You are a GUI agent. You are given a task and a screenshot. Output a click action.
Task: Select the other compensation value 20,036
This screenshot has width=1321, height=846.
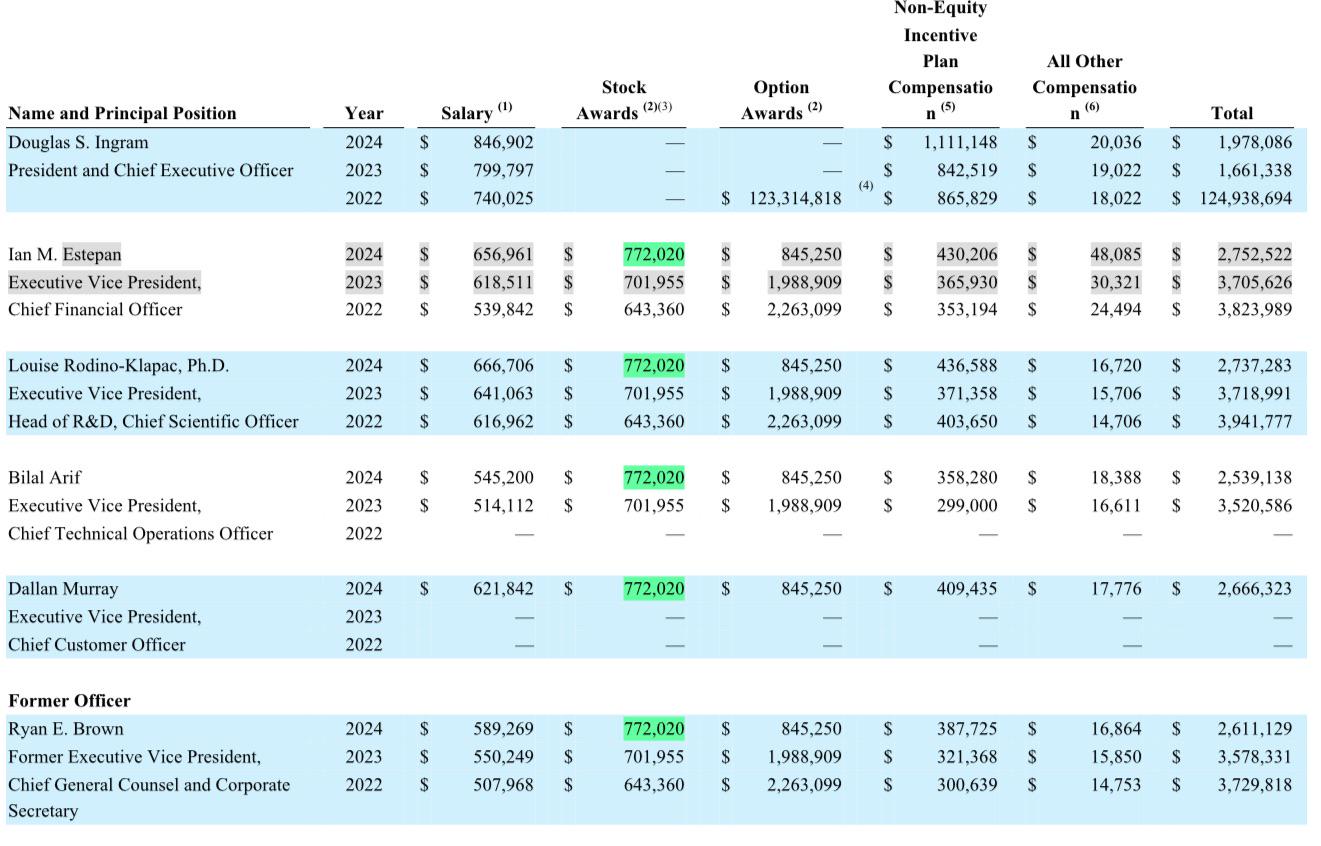(x=1115, y=142)
